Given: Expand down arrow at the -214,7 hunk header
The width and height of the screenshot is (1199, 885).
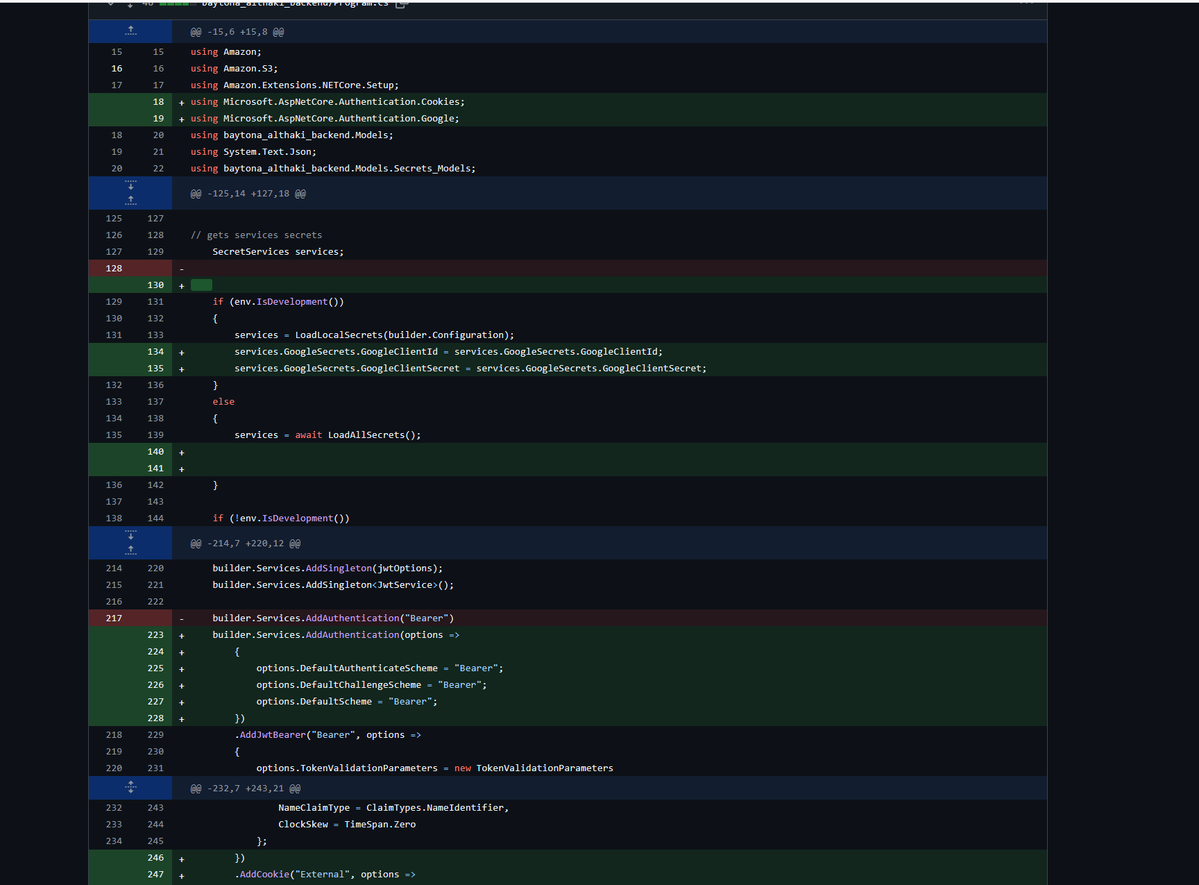Looking at the screenshot, I should coord(131,535).
